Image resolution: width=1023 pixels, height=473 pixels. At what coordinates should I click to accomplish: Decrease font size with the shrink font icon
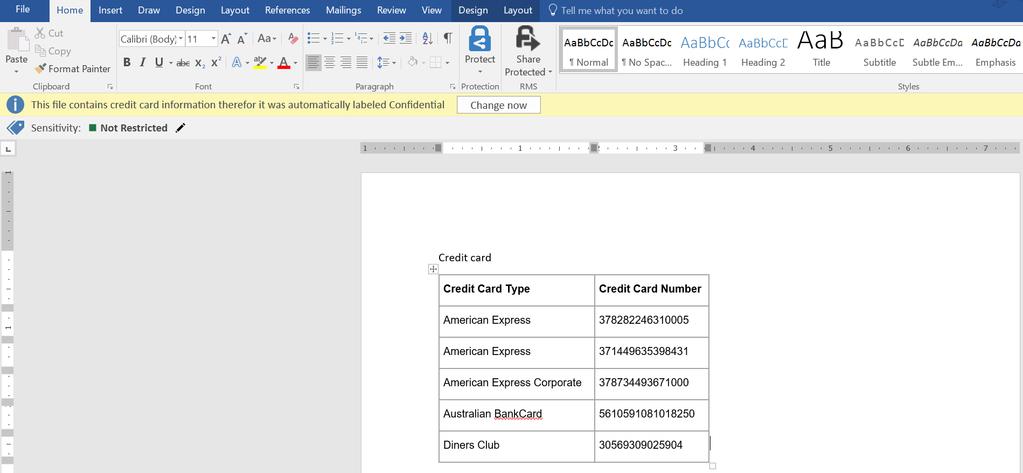tap(241, 39)
